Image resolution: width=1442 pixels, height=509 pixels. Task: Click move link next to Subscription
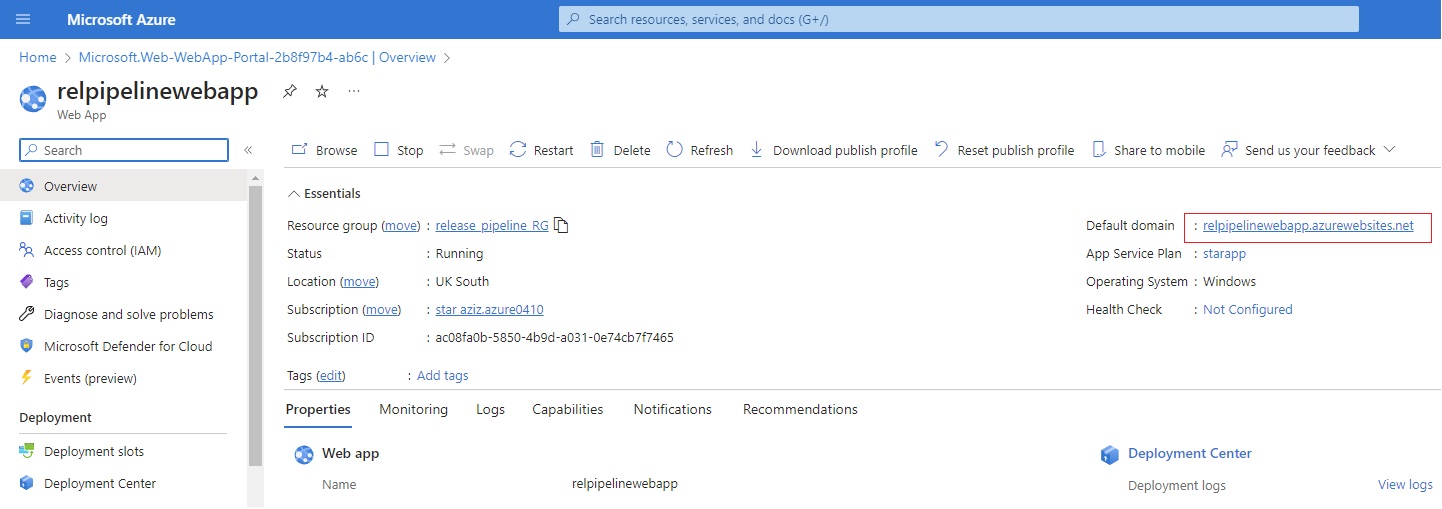383,310
